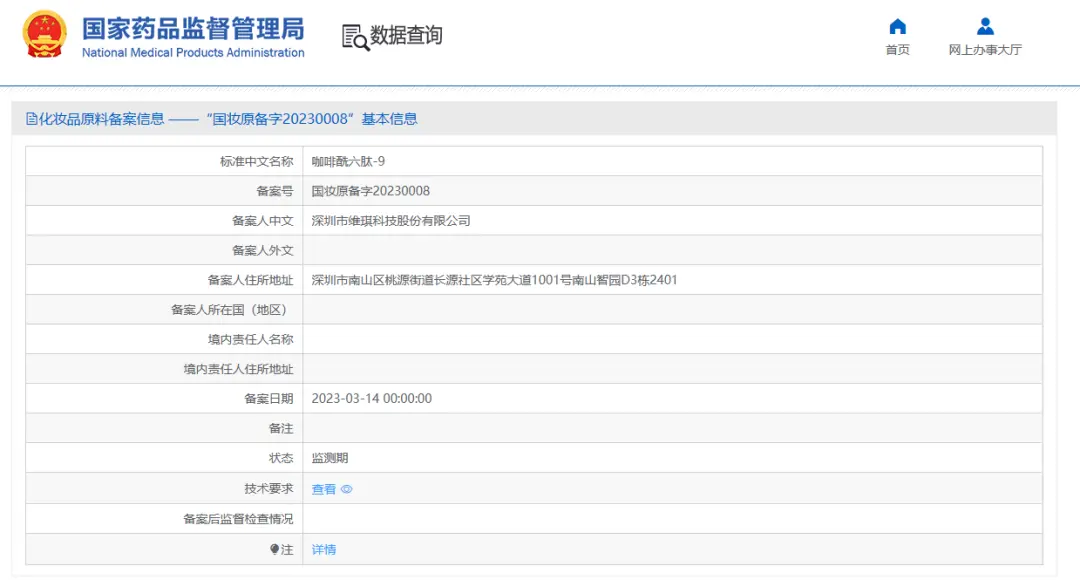Select the 2023-03-14 00:00:00 date value
1080x580 pixels.
(371, 399)
